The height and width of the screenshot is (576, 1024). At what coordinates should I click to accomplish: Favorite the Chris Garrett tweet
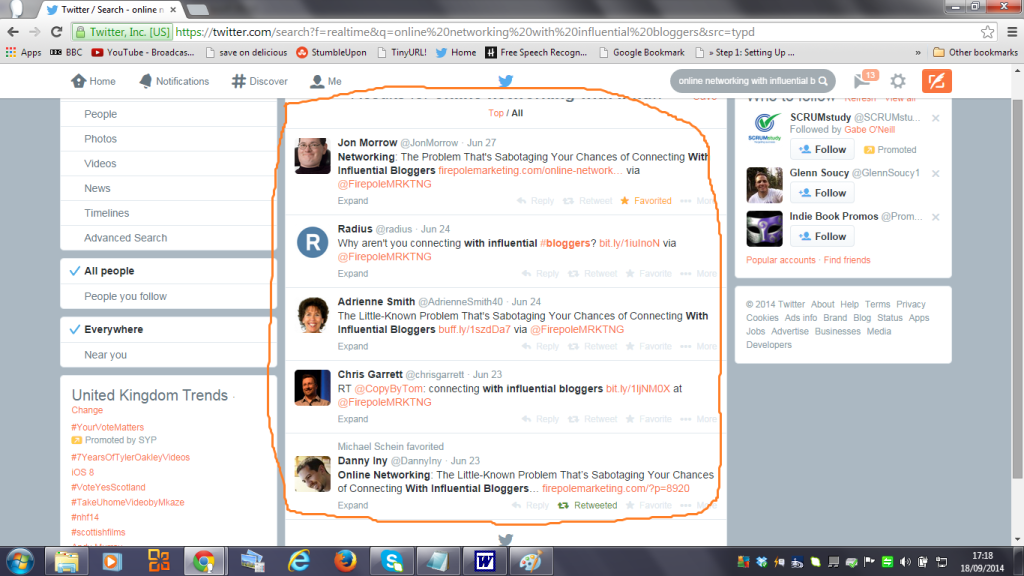coord(648,419)
